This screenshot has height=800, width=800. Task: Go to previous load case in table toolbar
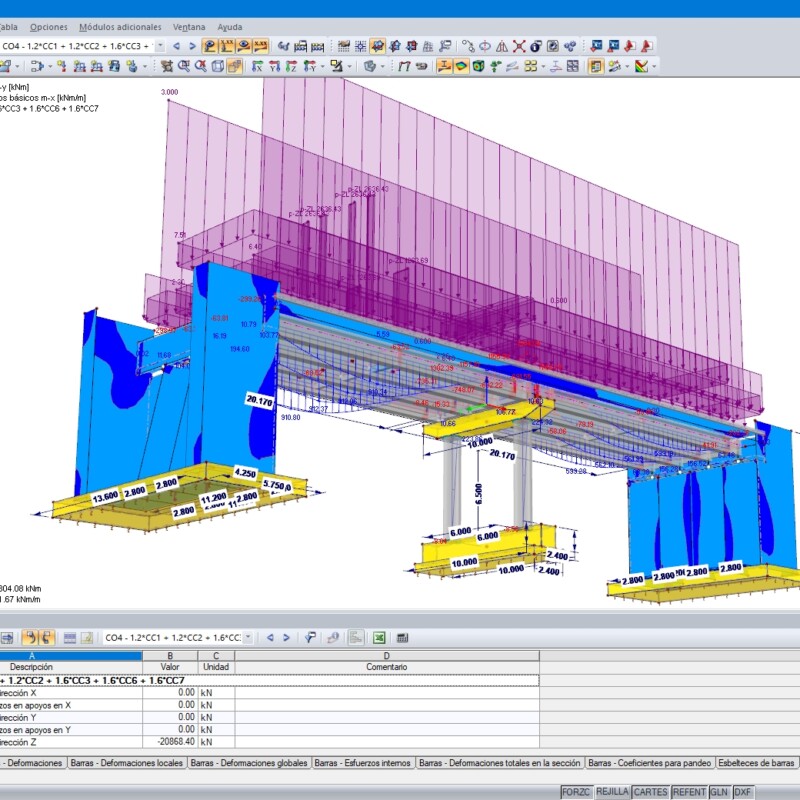tap(270, 638)
